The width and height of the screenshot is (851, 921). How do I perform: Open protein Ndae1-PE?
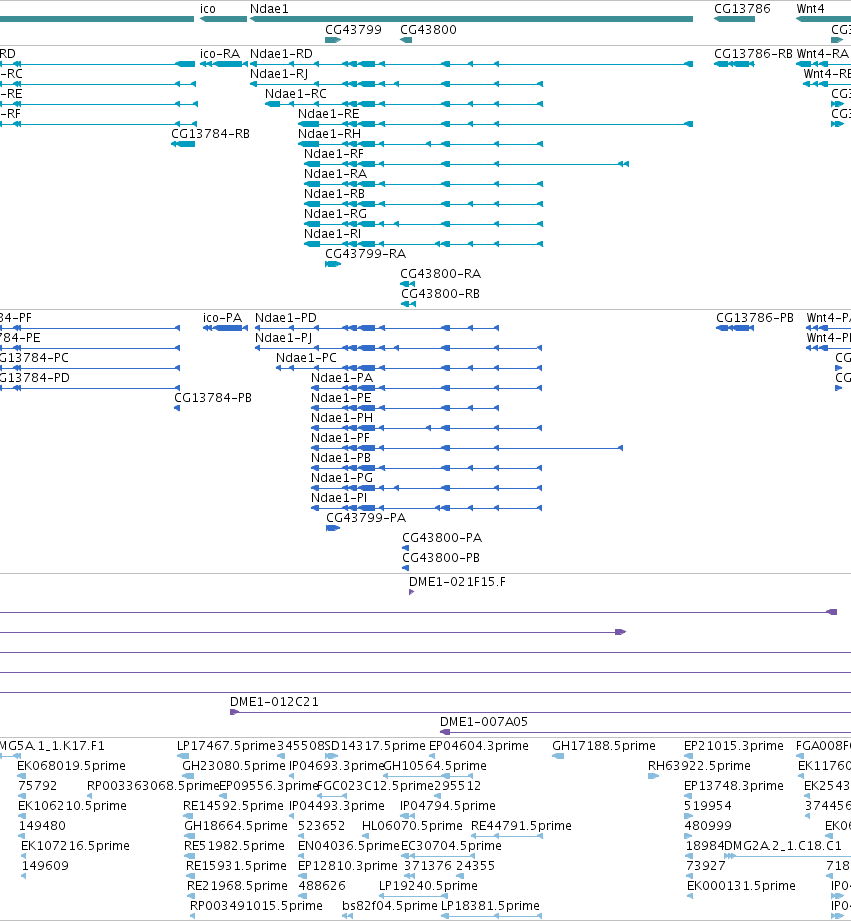[341, 398]
